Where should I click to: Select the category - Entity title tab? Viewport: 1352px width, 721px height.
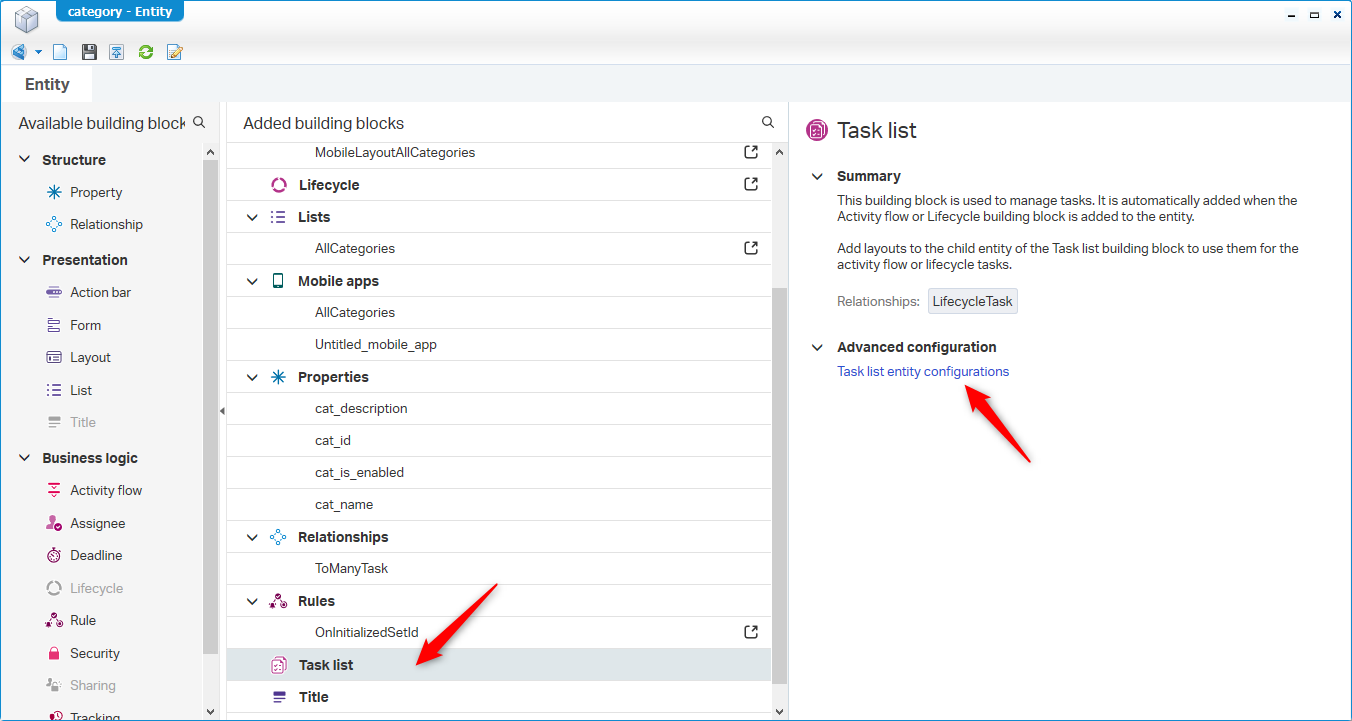[x=120, y=12]
